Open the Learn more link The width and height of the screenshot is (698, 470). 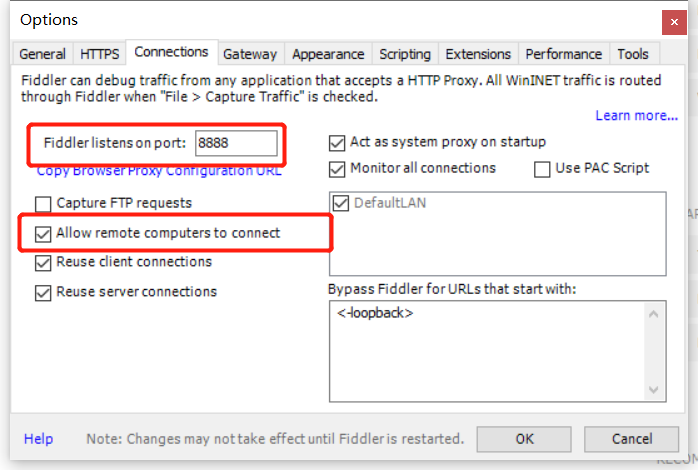637,116
